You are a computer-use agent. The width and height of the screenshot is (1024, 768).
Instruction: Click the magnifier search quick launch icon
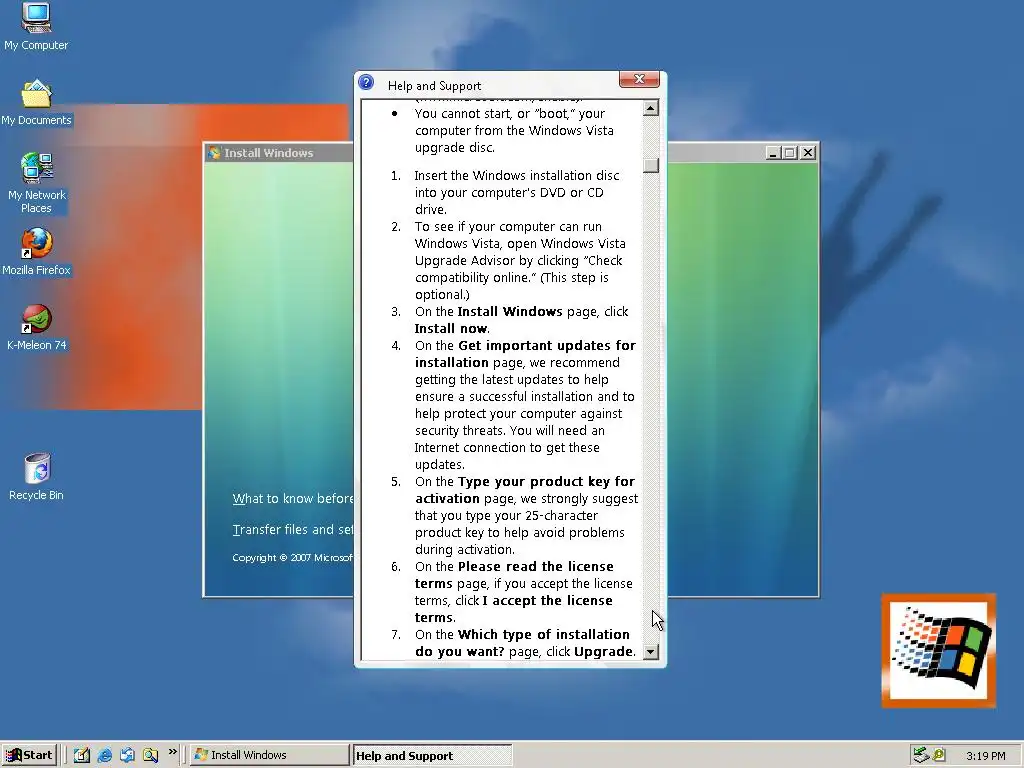point(150,755)
